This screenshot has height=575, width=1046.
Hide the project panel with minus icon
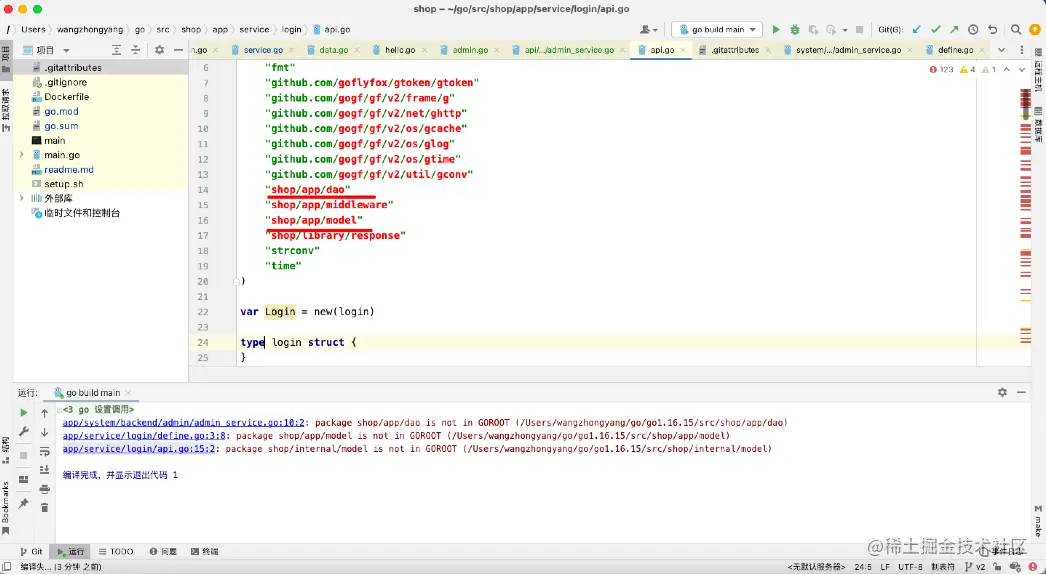pyautogui.click(x=178, y=50)
